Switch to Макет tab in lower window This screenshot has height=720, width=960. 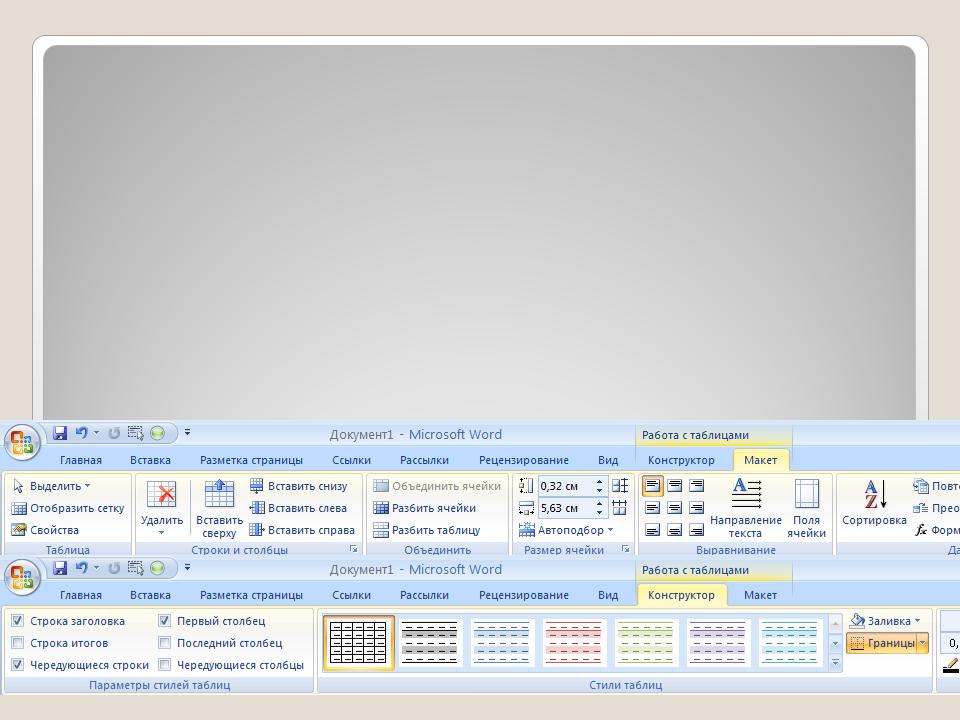point(760,595)
